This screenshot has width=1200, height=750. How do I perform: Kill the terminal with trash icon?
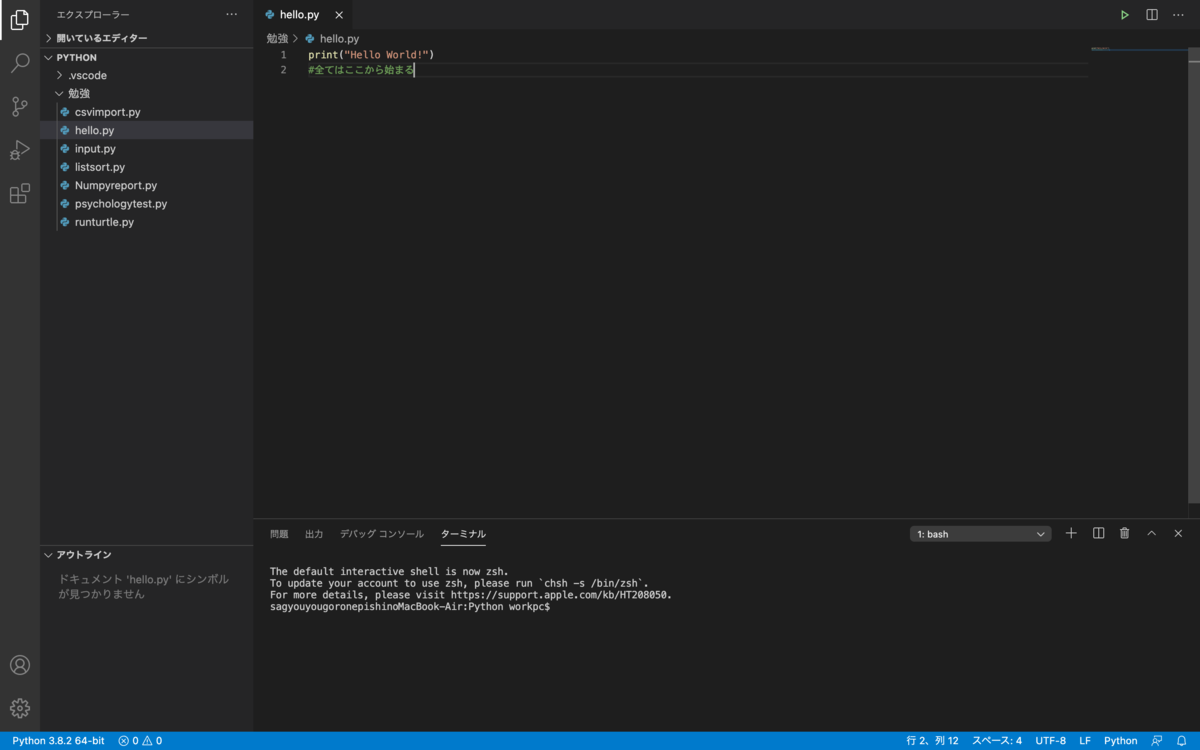pyautogui.click(x=1124, y=533)
